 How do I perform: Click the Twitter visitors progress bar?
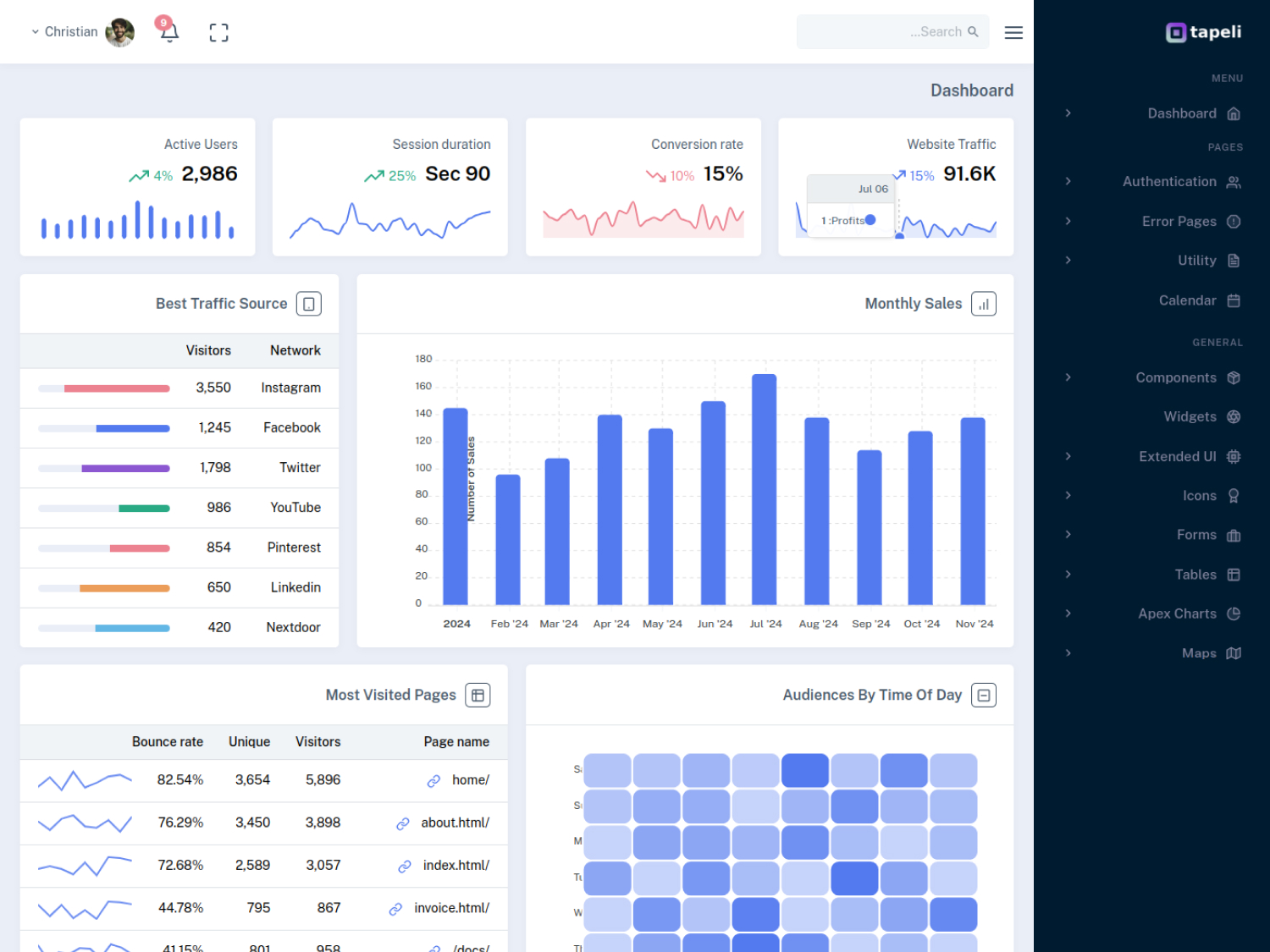[104, 468]
